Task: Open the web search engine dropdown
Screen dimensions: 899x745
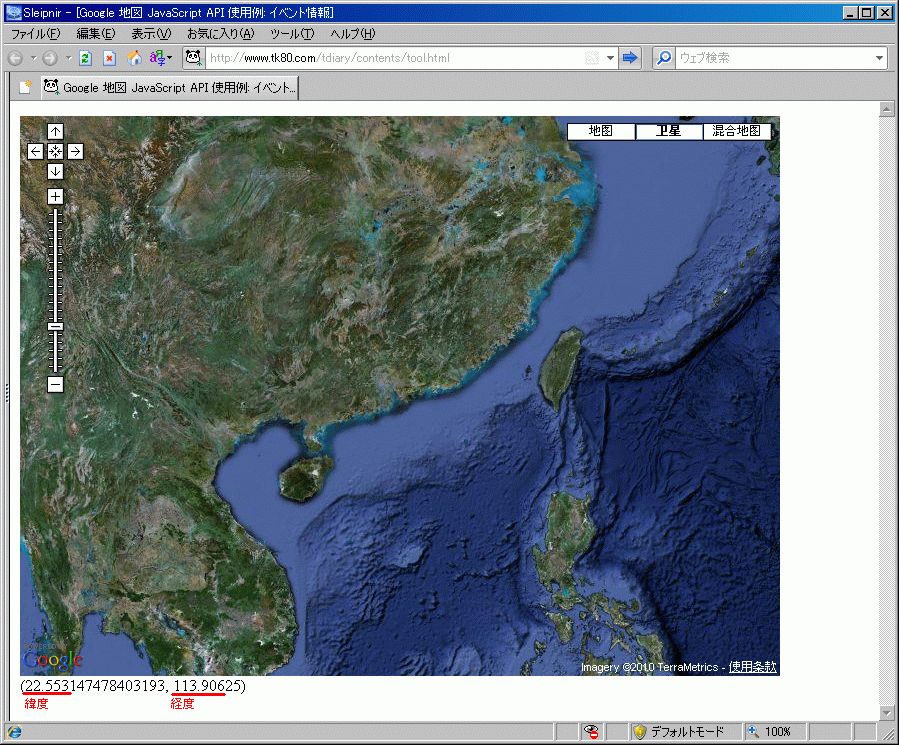Action: tap(880, 58)
